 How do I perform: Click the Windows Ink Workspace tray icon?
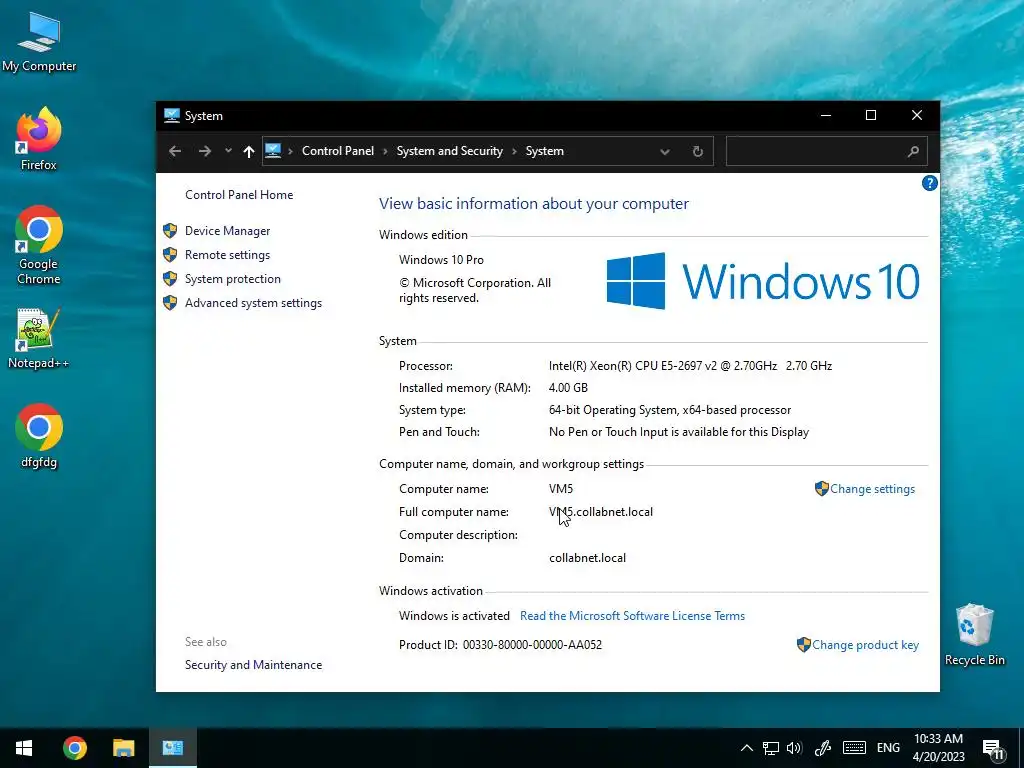click(823, 748)
